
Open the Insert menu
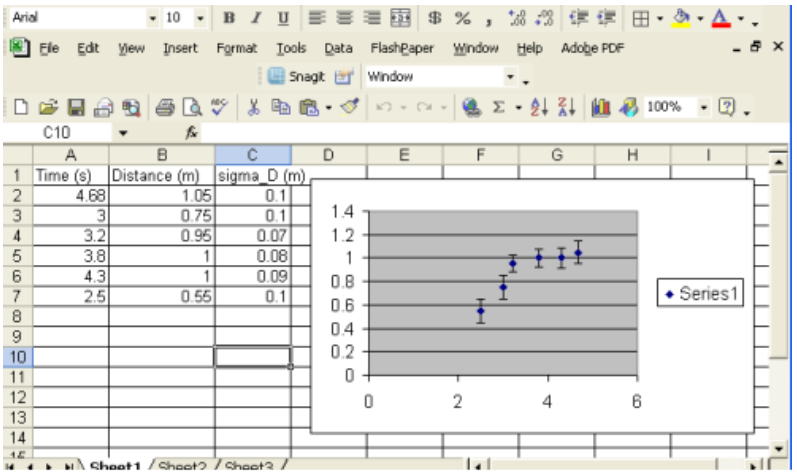pyautogui.click(x=180, y=48)
